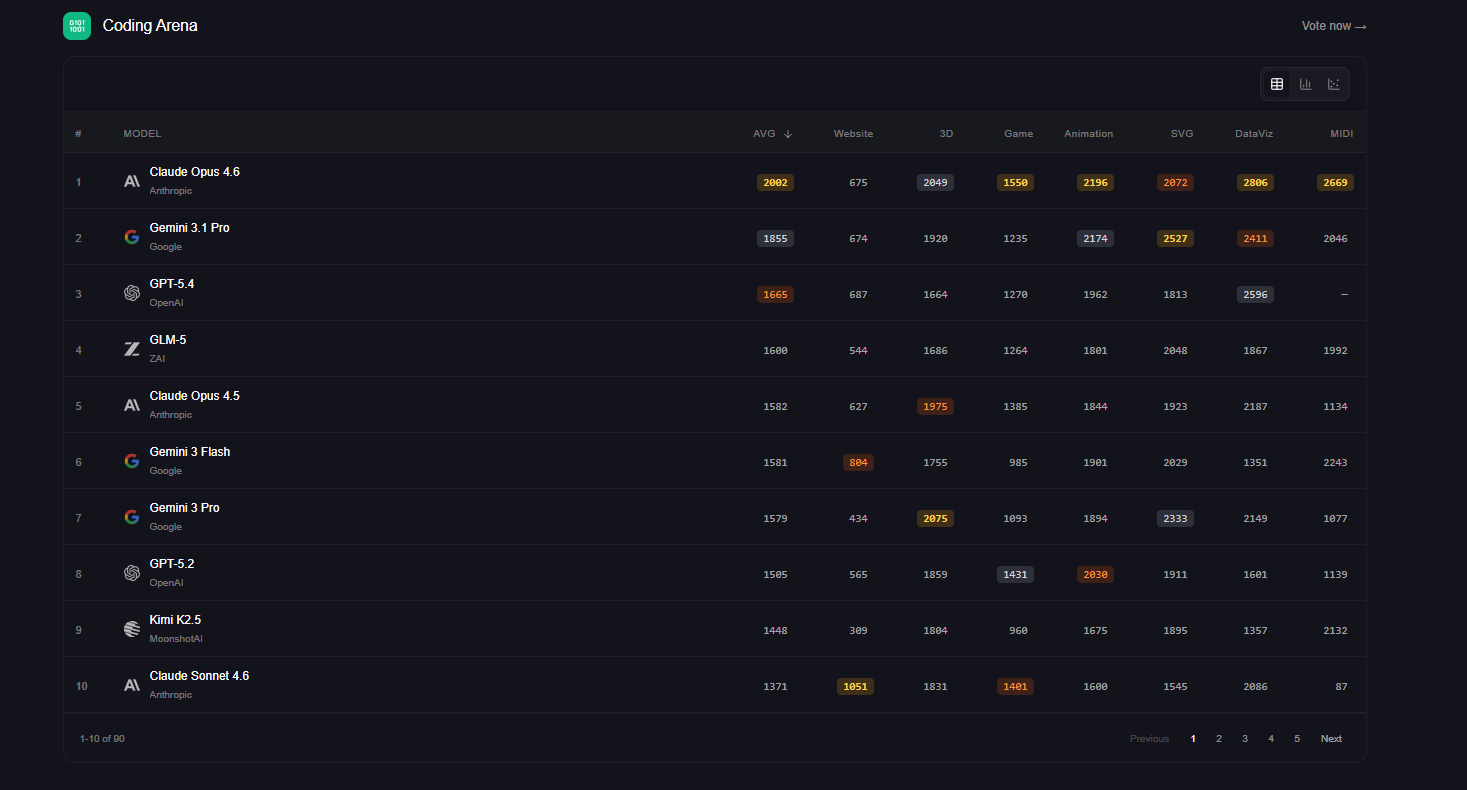This screenshot has width=1467, height=790.
Task: Toggle sort order on the AVG column
Action: point(772,134)
